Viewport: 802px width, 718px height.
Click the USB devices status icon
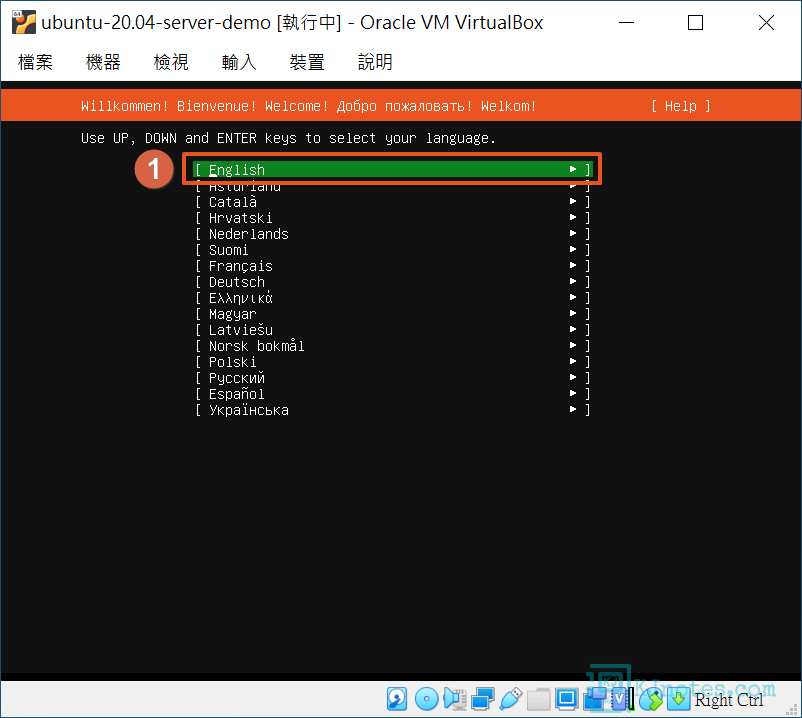point(510,699)
